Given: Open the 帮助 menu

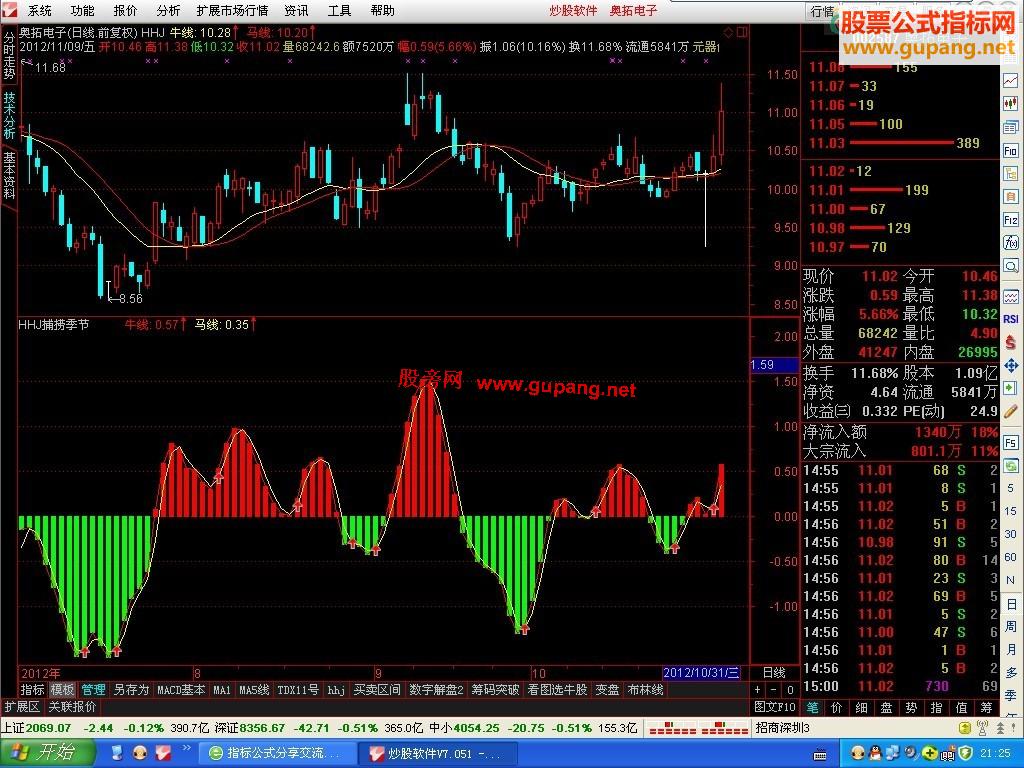Looking at the screenshot, I should (382, 10).
